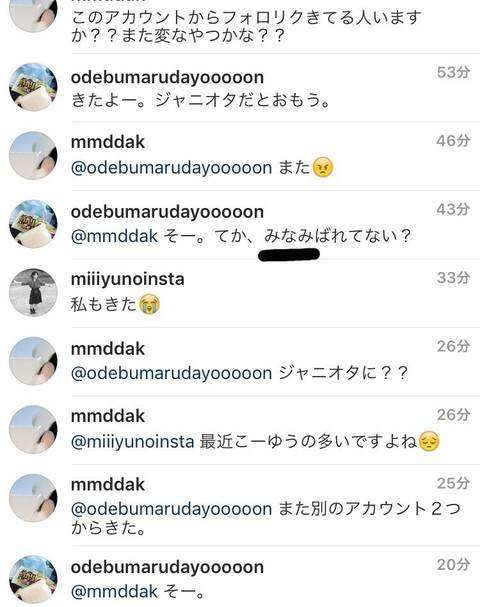This screenshot has width=480, height=607.
Task: Tap odebumarudayoooon avatar on 20分 comment
Action: [x=33, y=580]
